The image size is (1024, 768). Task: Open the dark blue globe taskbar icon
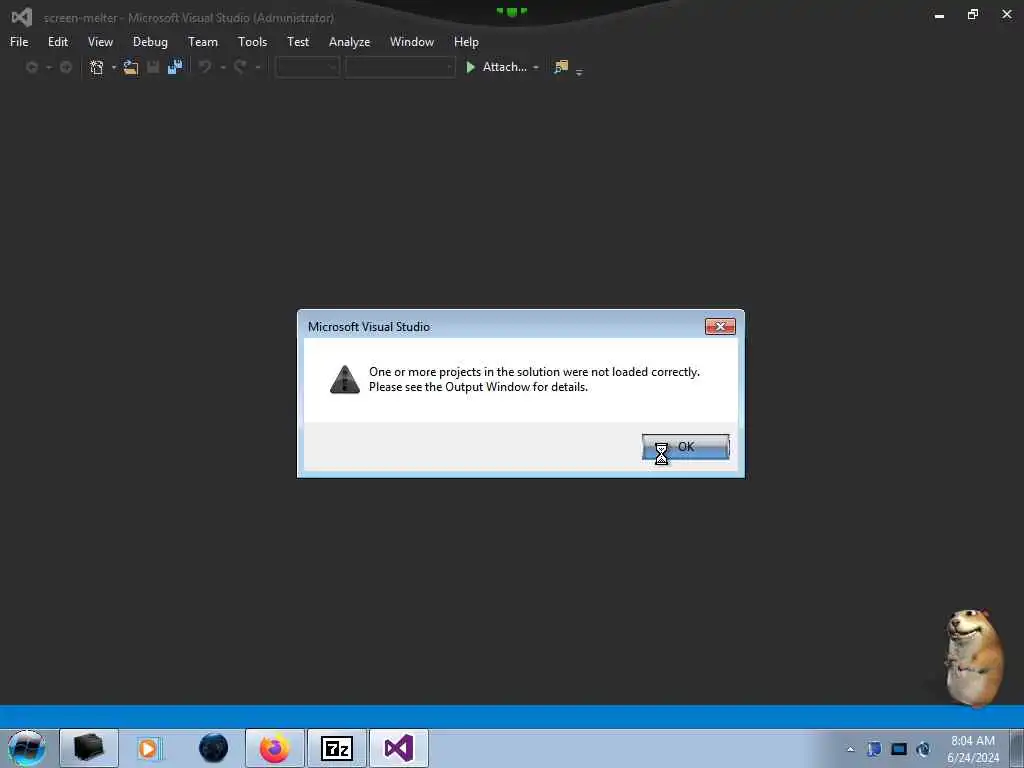tap(214, 748)
